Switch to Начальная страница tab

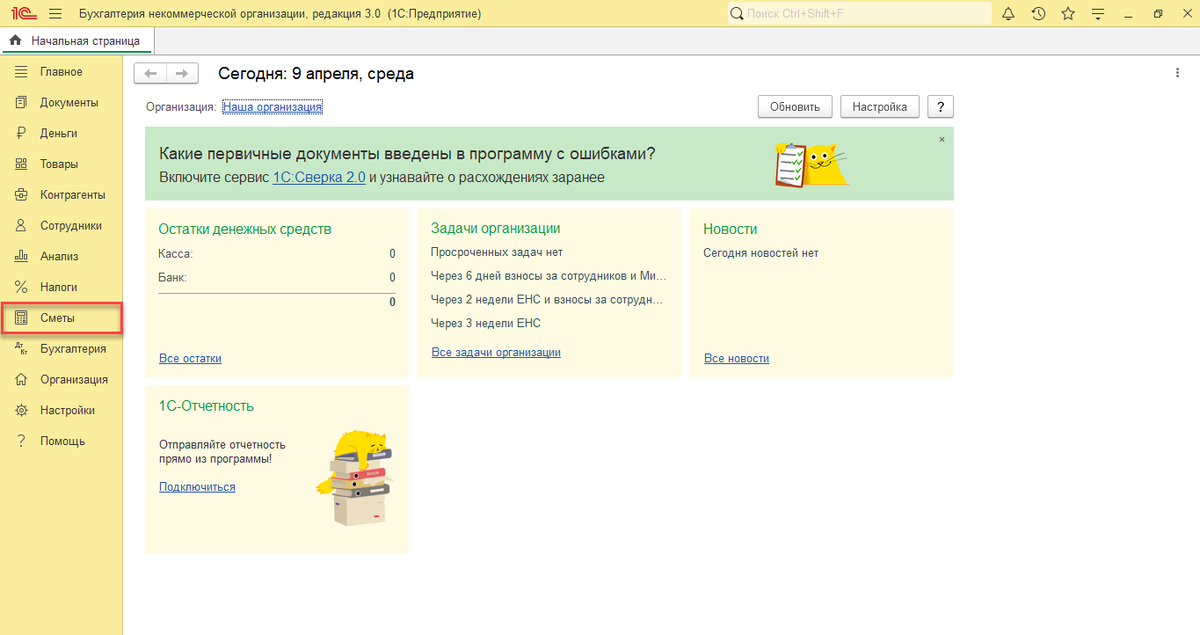tap(78, 41)
